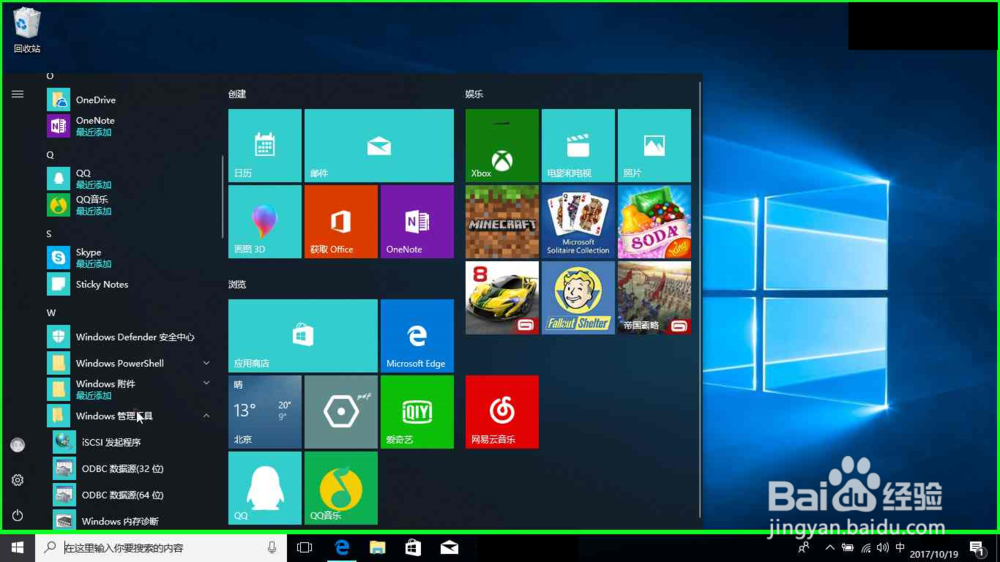The image size is (1000, 562).
Task: Select the letter S group header
Action: click(49, 233)
